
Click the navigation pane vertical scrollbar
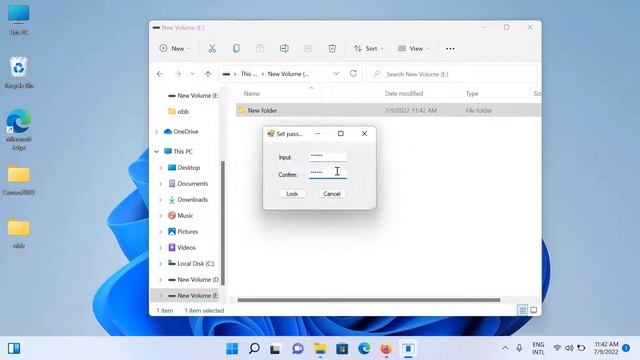[223, 223]
